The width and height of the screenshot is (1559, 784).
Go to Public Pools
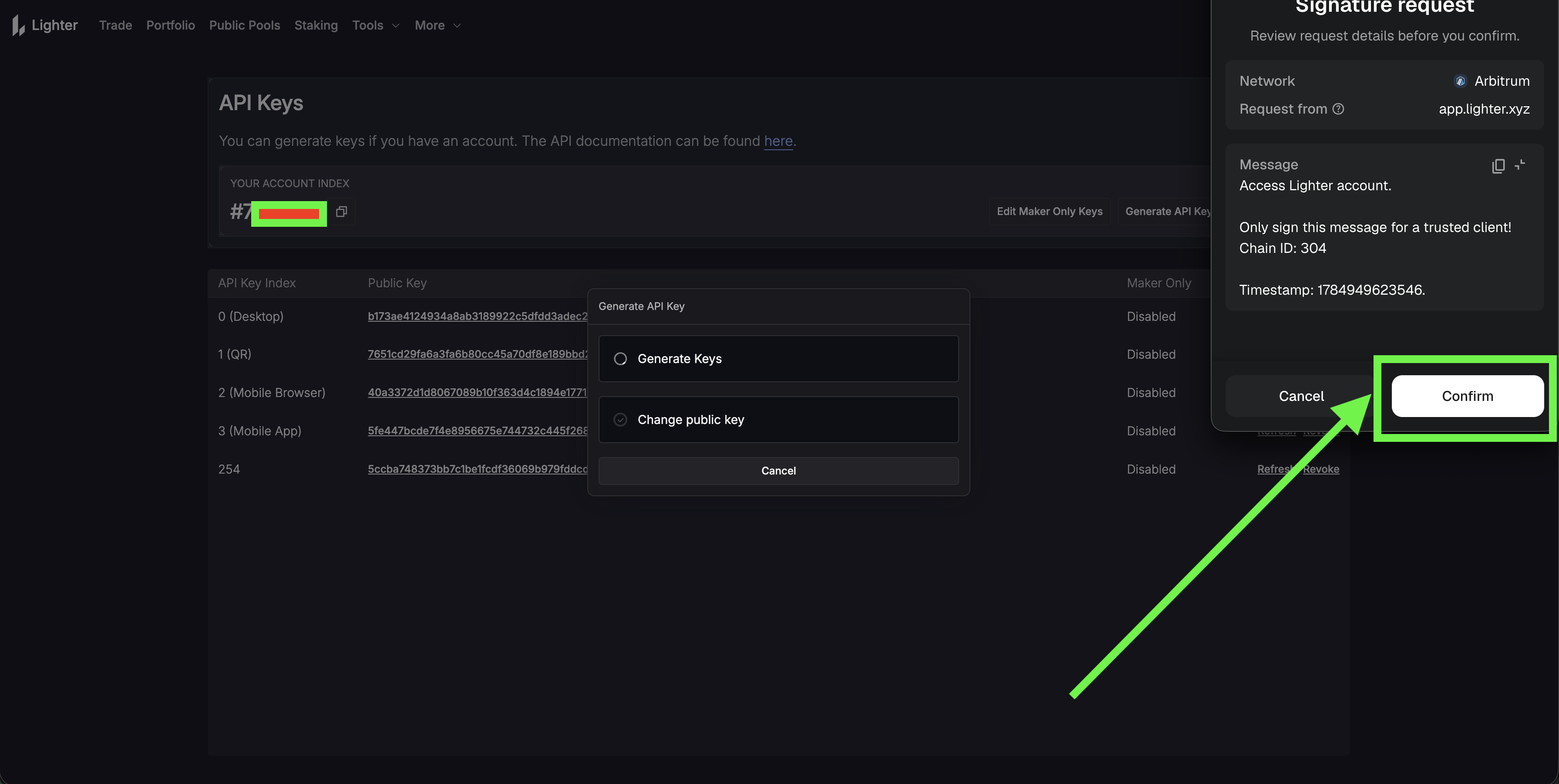pyautogui.click(x=245, y=25)
